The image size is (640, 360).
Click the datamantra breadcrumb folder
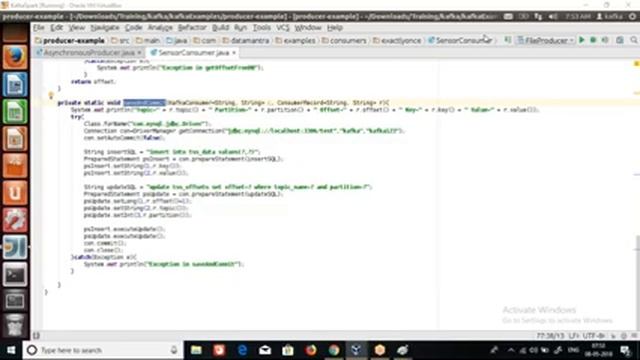tap(246, 40)
